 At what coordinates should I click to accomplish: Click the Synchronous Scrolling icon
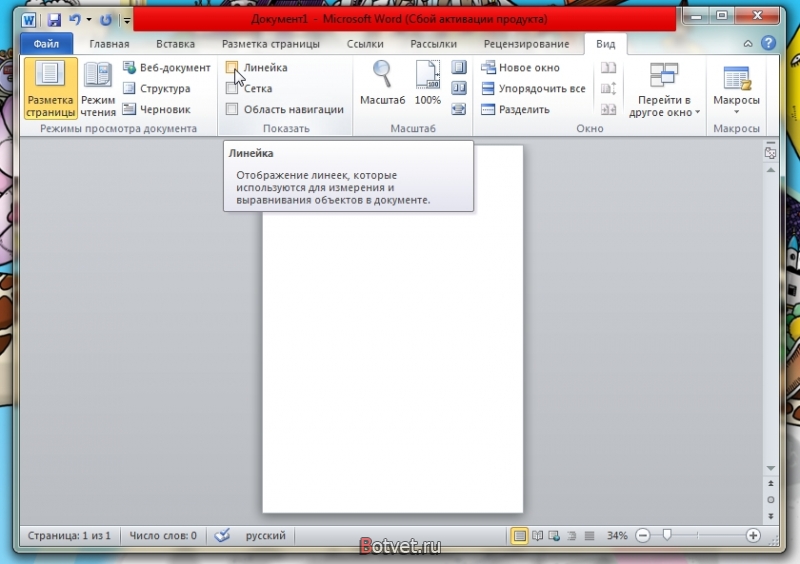[608, 88]
